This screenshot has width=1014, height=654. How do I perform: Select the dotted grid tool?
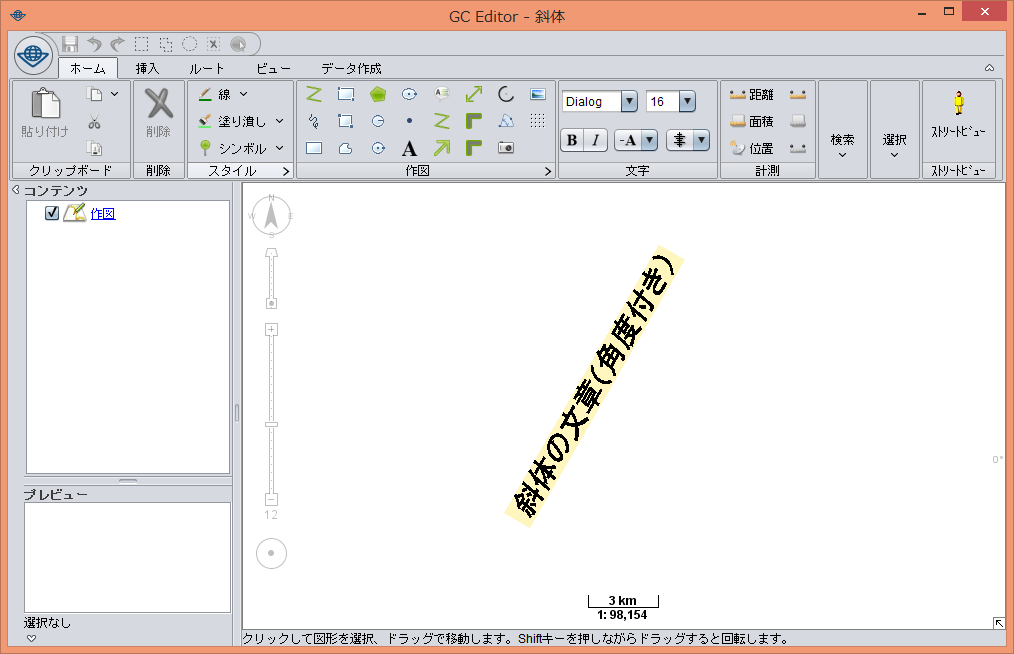pos(537,121)
